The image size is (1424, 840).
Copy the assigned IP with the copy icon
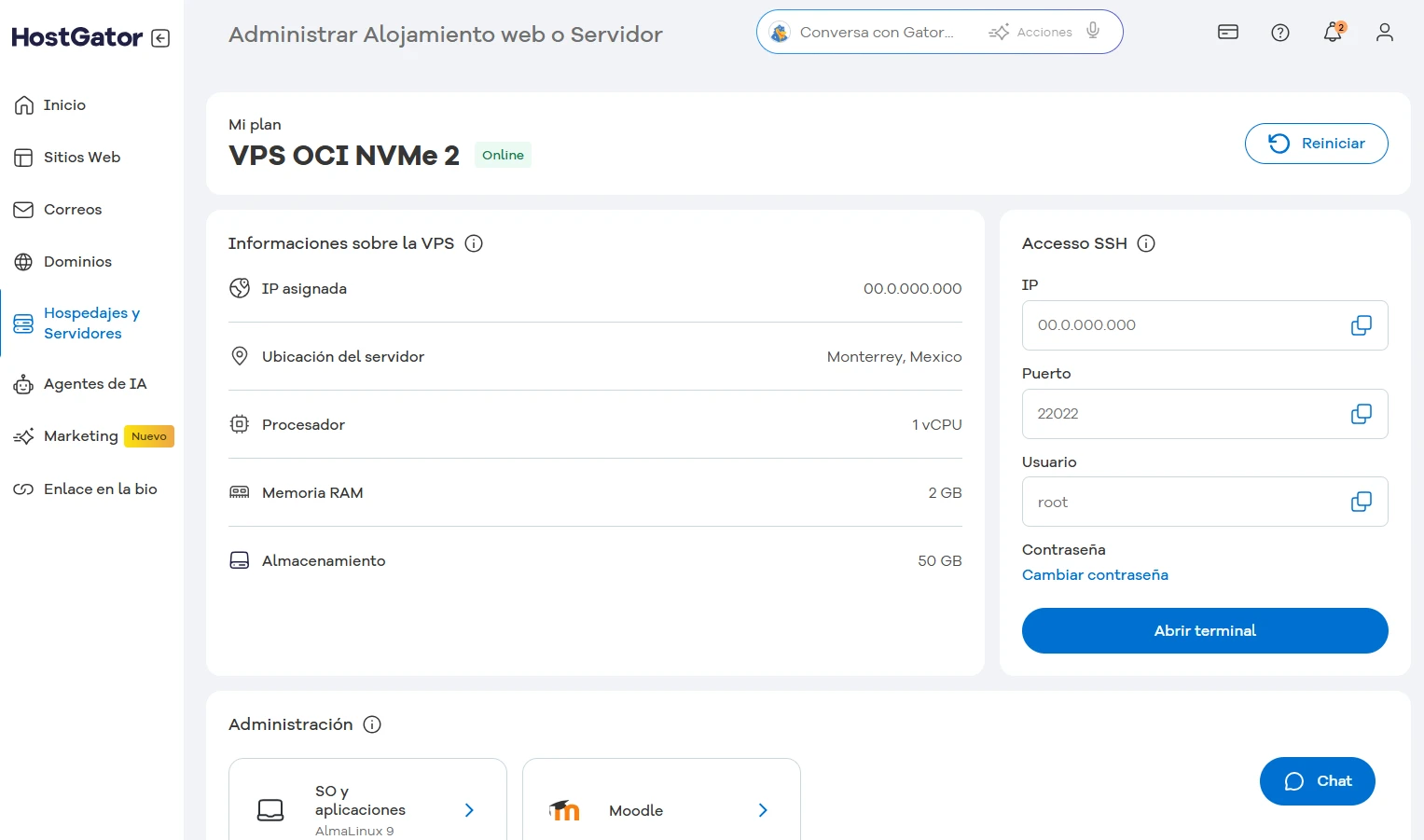coord(1361,324)
